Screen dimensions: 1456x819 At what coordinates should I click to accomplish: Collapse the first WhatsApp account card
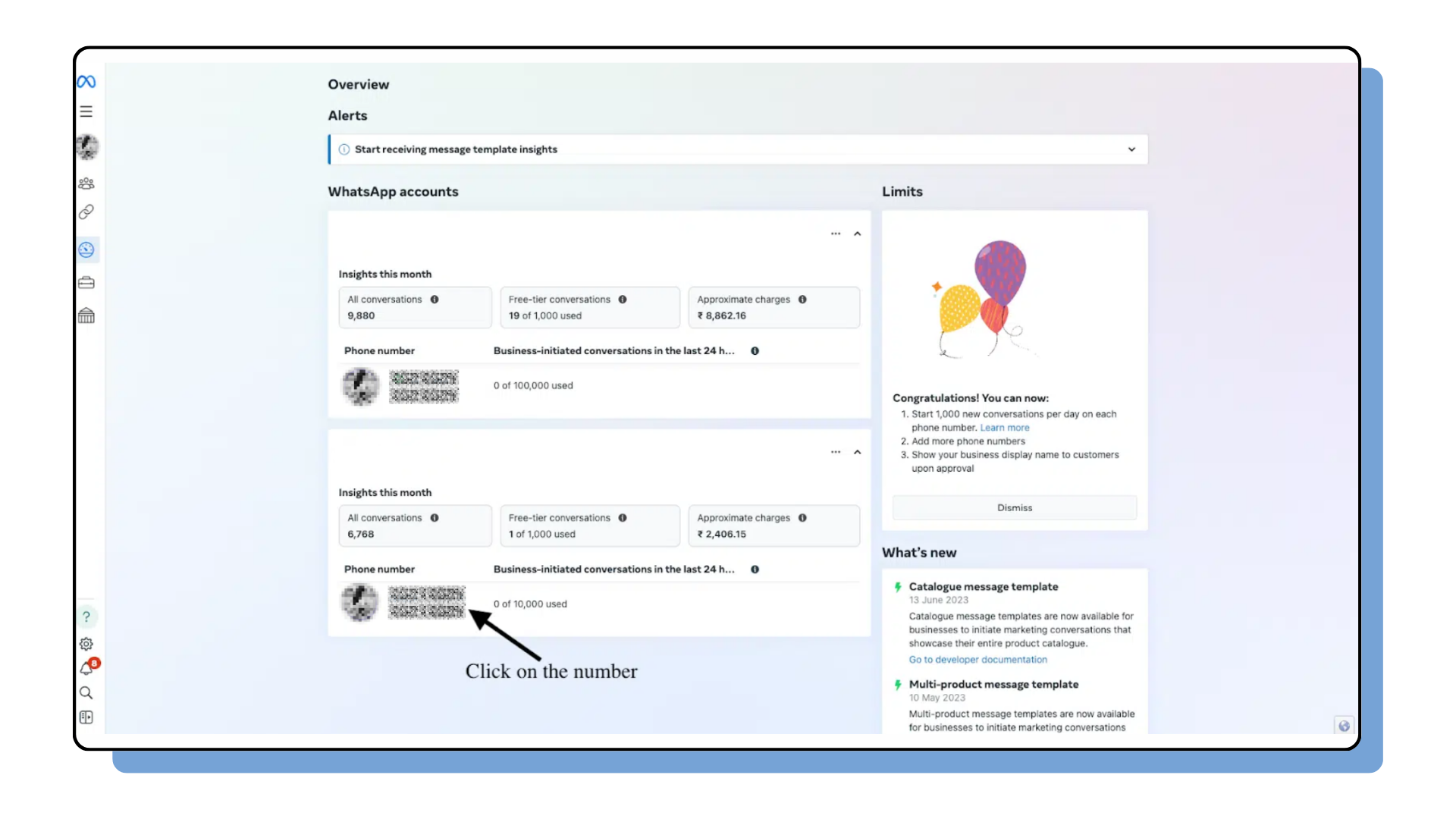(858, 234)
